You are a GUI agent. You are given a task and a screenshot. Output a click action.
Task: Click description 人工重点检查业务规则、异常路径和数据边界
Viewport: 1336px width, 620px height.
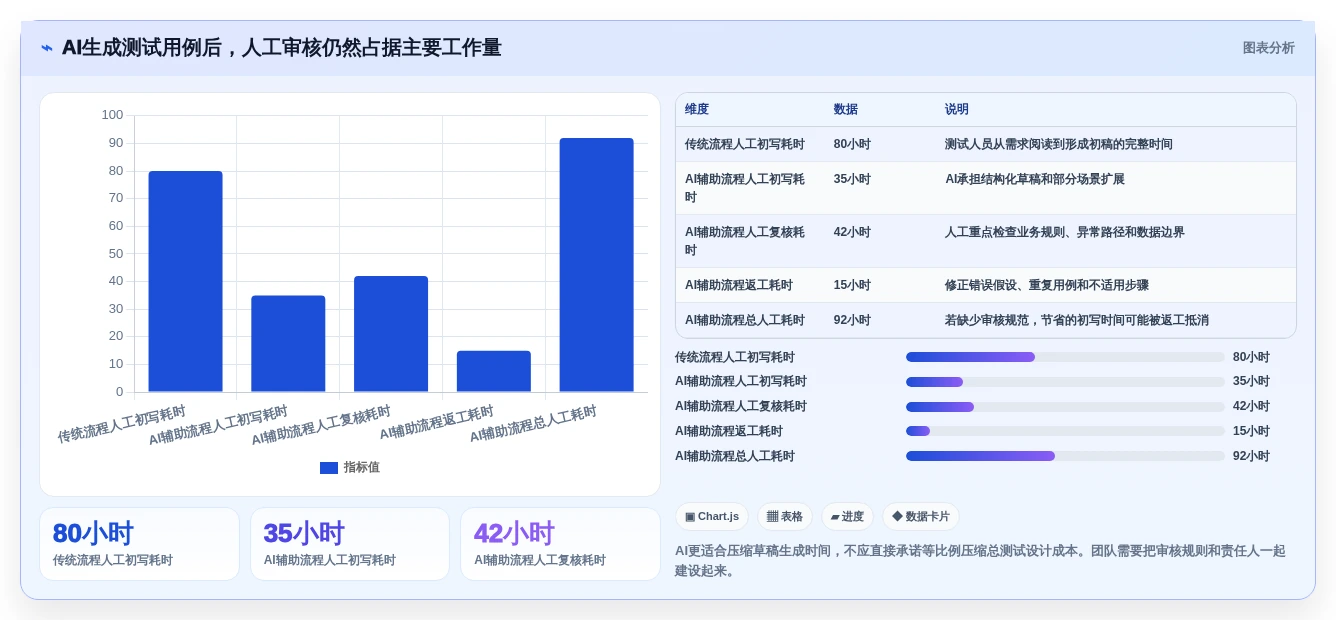coord(1065,232)
